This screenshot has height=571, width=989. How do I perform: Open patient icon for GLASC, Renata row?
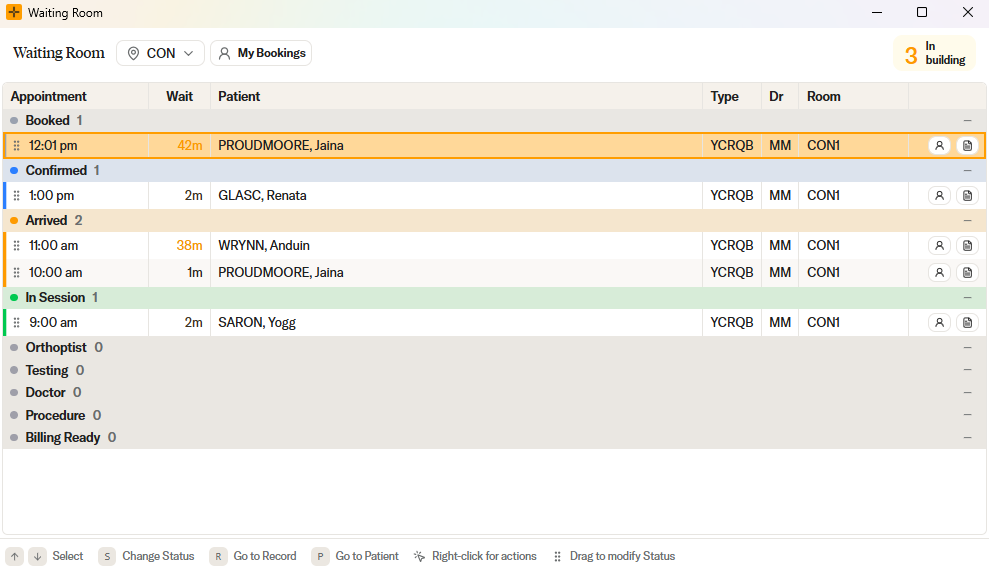click(x=939, y=196)
